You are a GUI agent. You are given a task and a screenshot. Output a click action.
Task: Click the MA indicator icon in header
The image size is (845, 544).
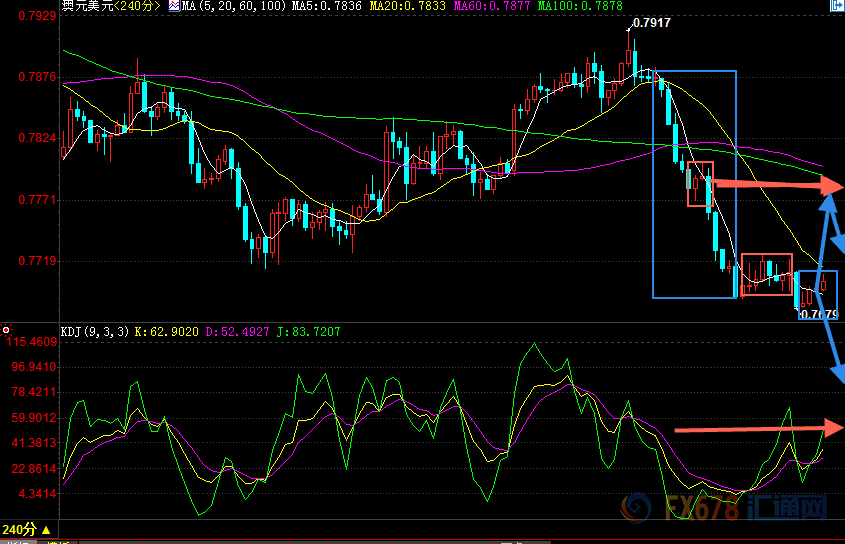(x=174, y=6)
